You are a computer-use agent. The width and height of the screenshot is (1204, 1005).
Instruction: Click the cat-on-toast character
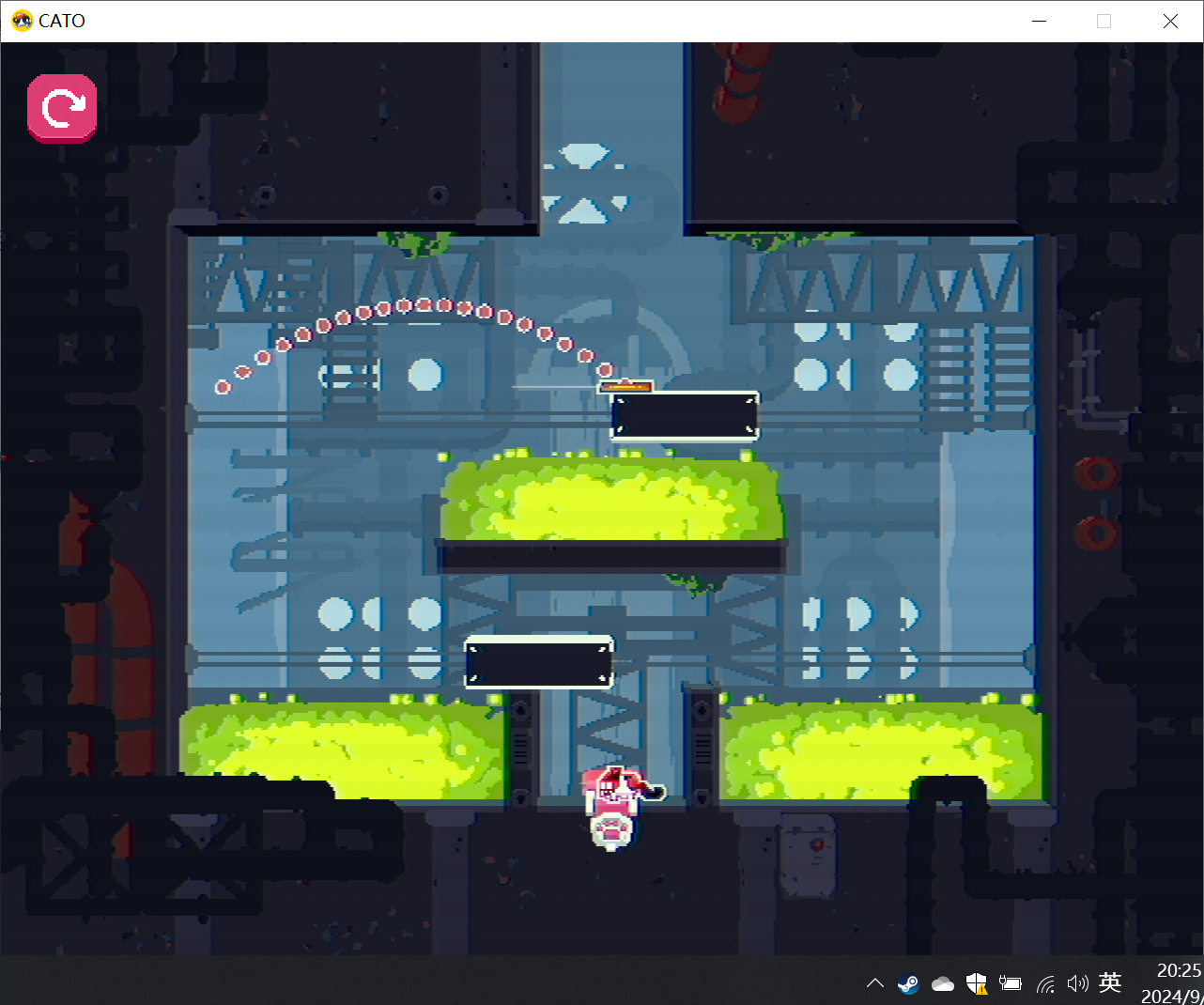click(620, 808)
